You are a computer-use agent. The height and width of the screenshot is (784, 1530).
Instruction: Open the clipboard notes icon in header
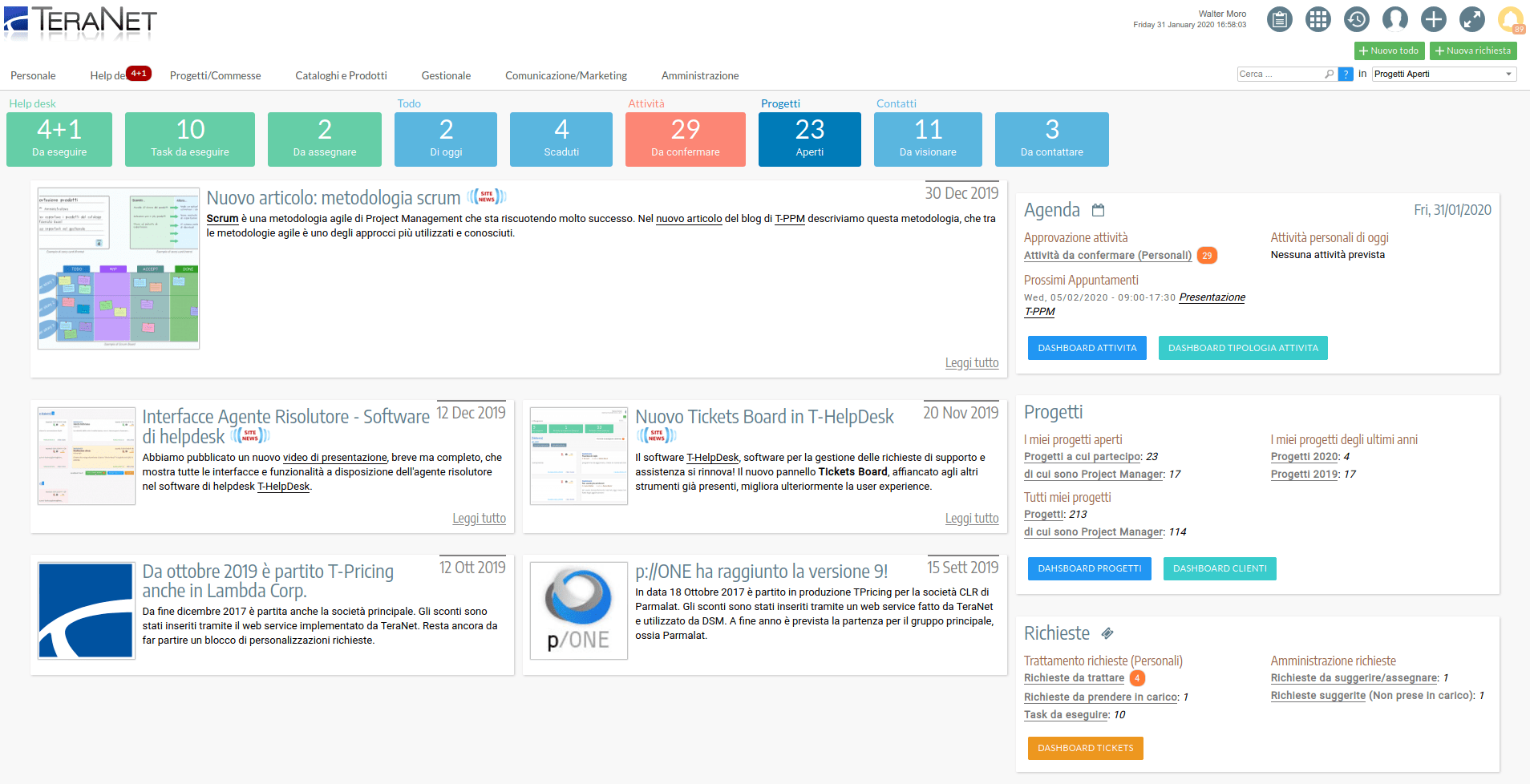tap(1280, 19)
